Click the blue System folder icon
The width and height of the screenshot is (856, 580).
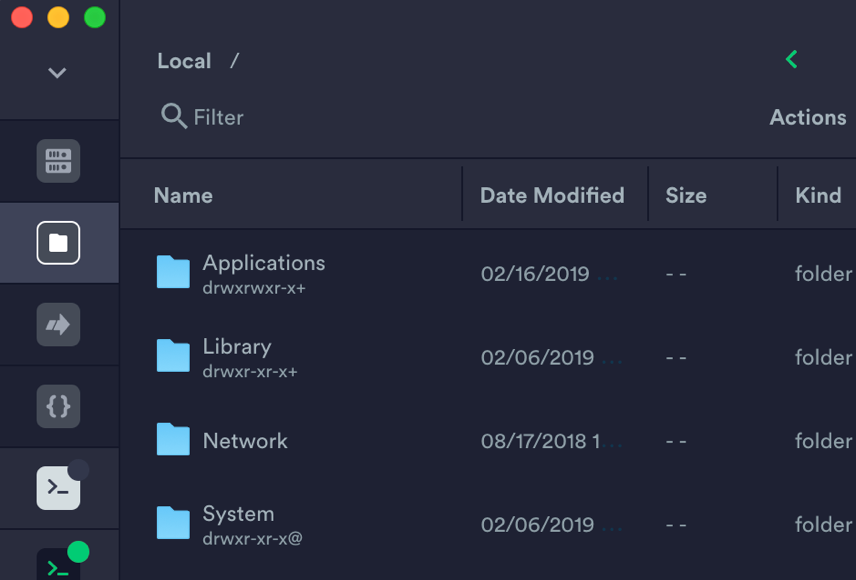[172, 521]
